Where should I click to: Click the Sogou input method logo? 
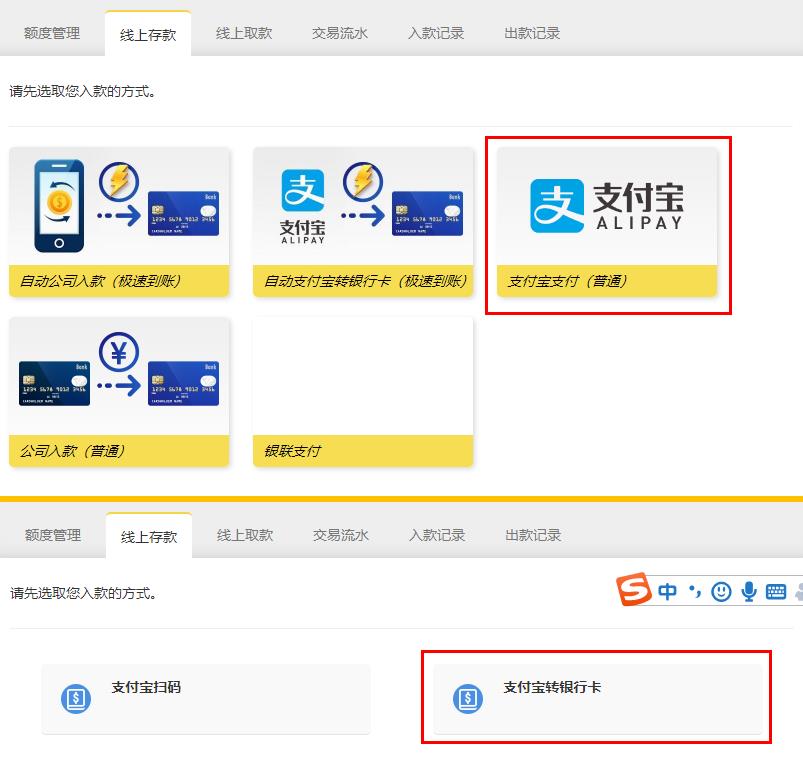pos(634,591)
